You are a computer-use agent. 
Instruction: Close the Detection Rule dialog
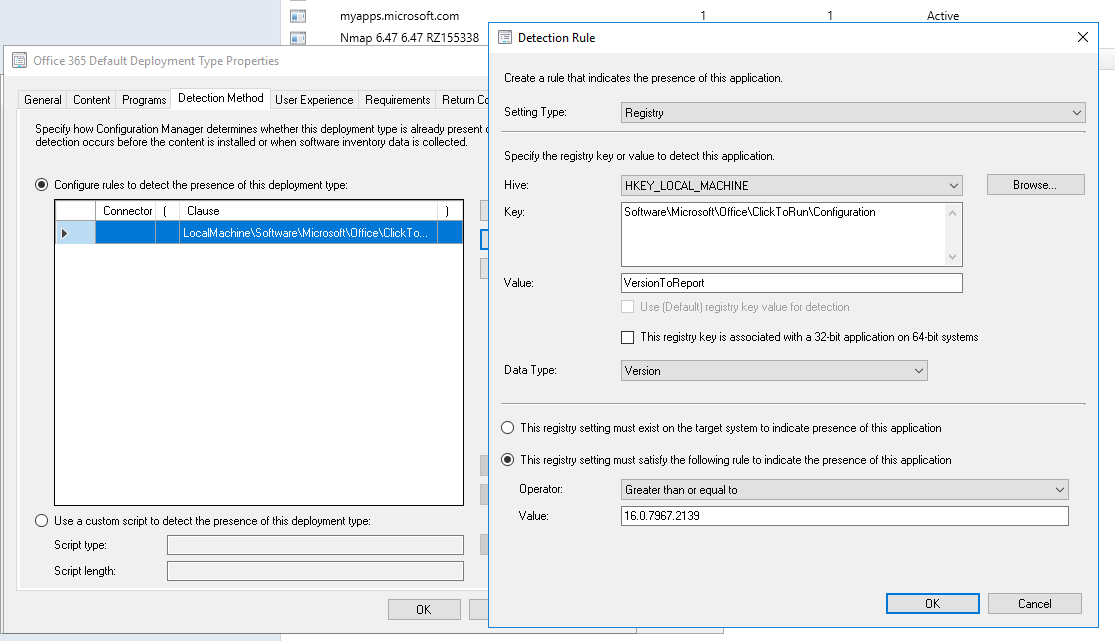[x=1082, y=37]
